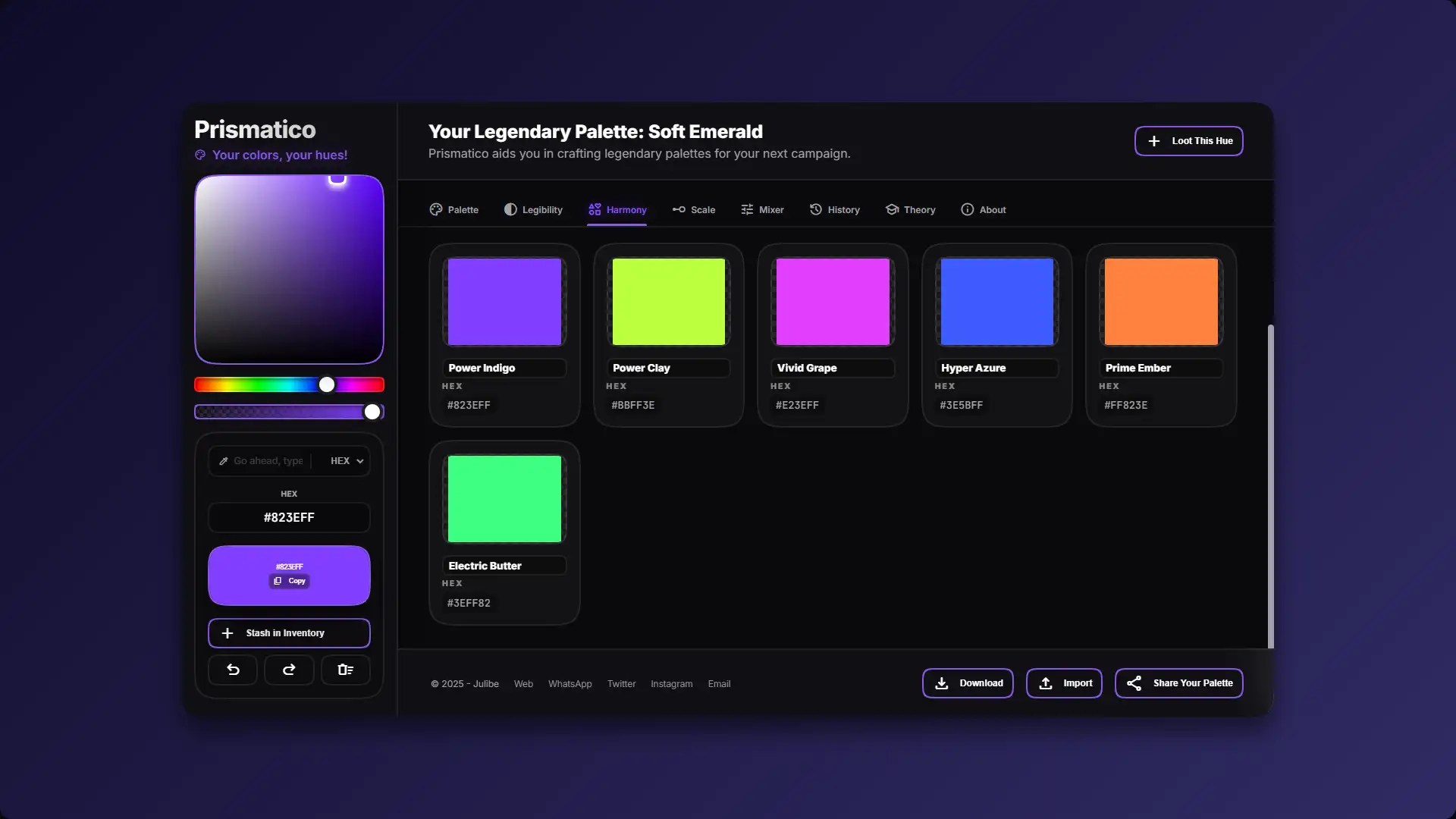Click the color text input field

(x=268, y=461)
